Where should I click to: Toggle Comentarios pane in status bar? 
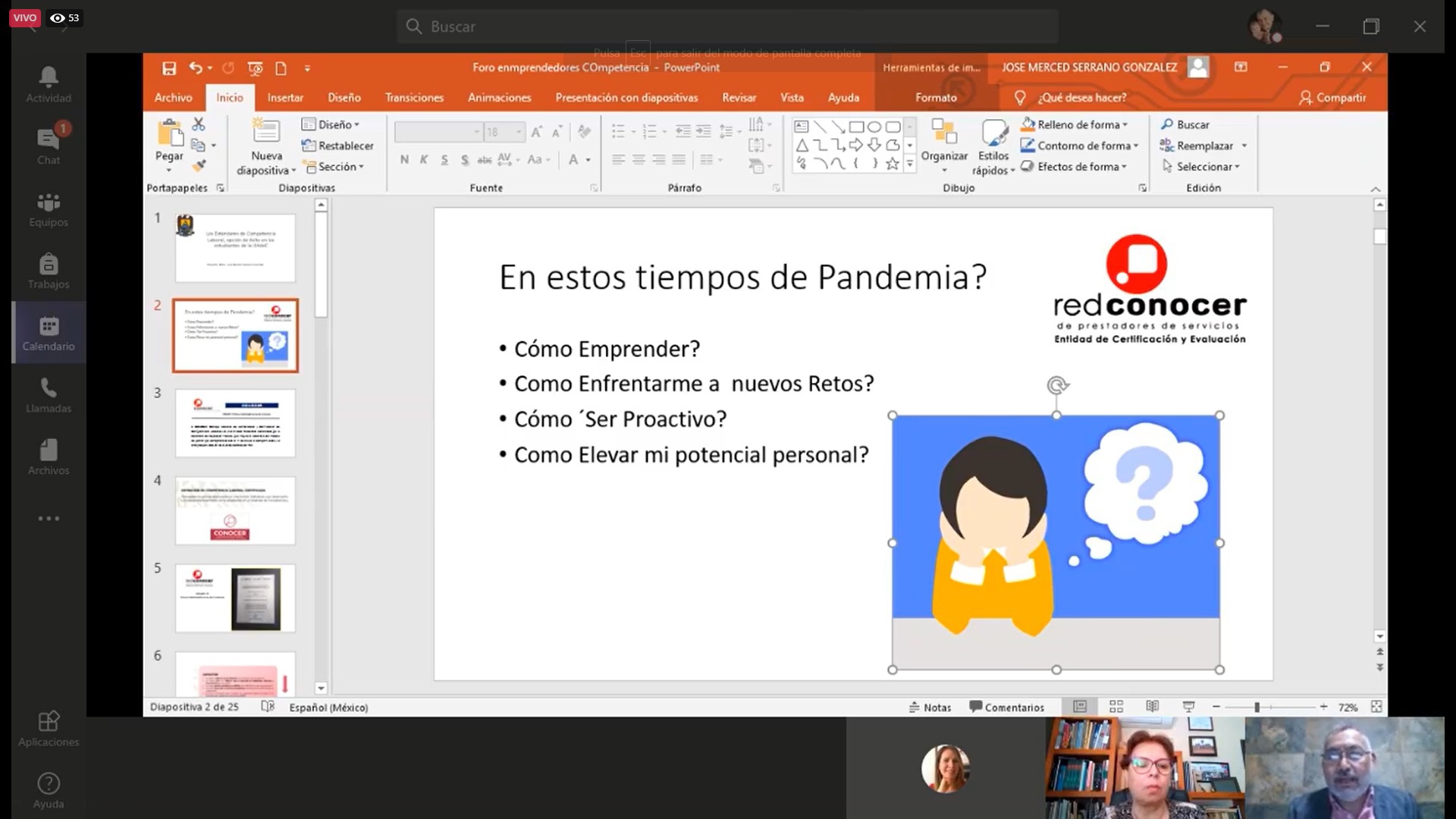tap(1007, 707)
